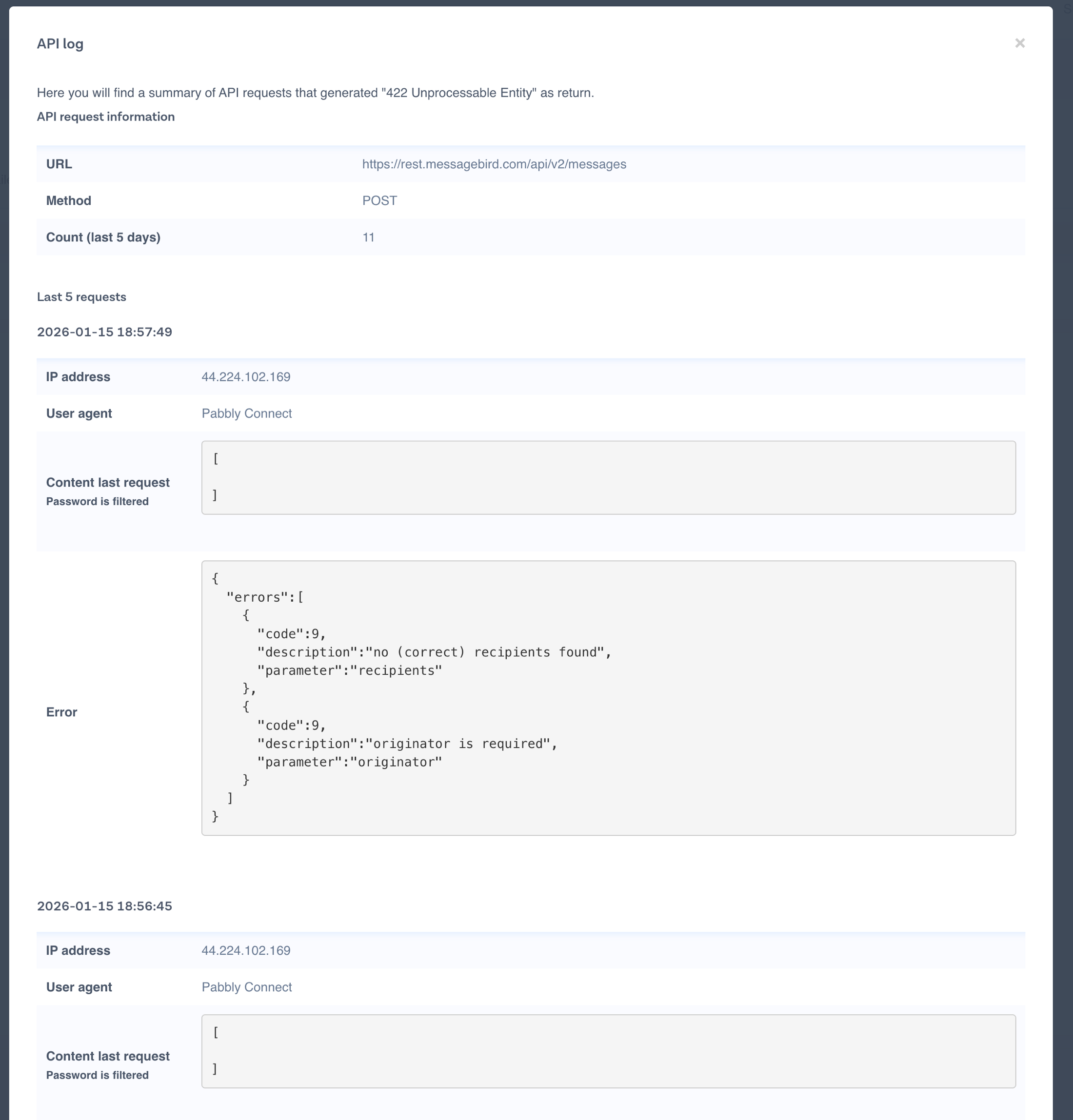Viewport: 1073px width, 1120px height.
Task: Click inside the Error JSON code box
Action: pos(608,698)
